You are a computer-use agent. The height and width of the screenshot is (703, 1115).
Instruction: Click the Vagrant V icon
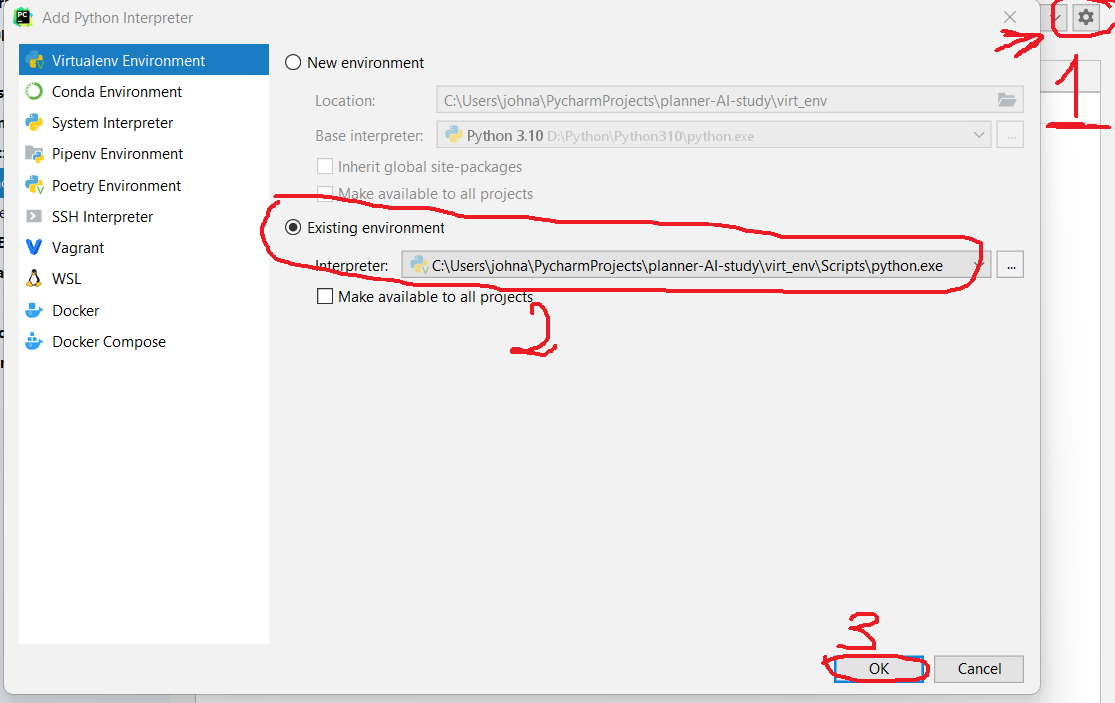coord(34,247)
